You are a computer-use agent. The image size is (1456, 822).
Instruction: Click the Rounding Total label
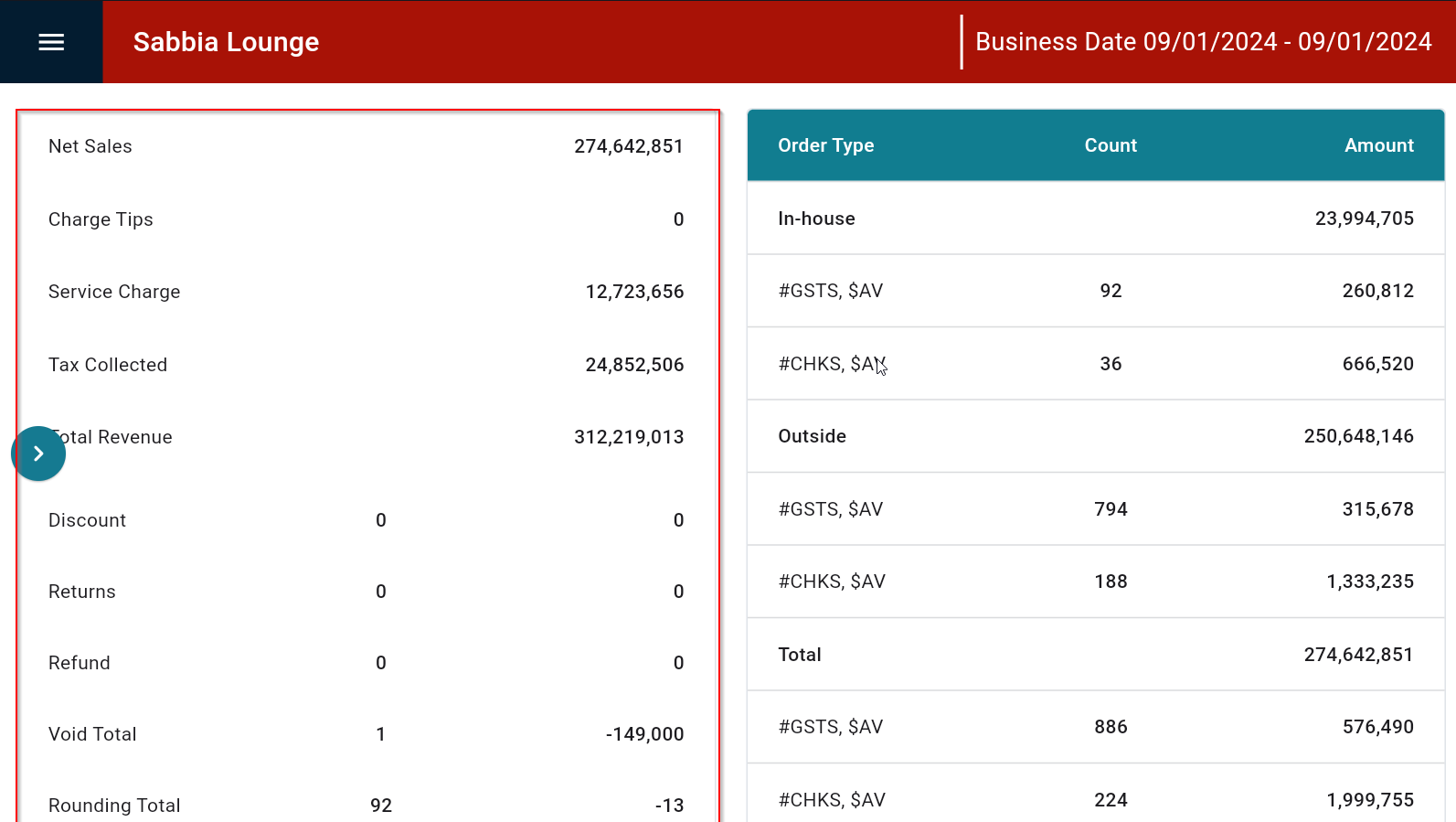pyautogui.click(x=114, y=806)
